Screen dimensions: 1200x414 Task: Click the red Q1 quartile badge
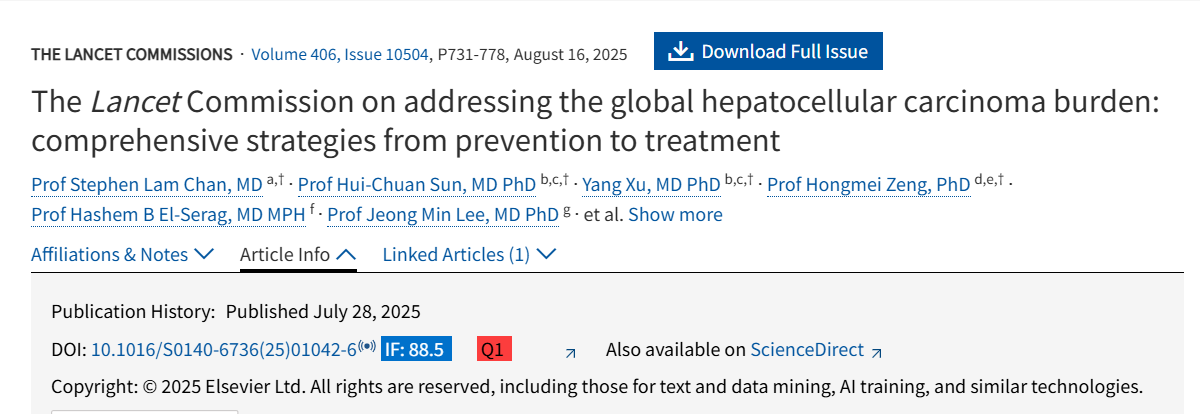tap(494, 349)
